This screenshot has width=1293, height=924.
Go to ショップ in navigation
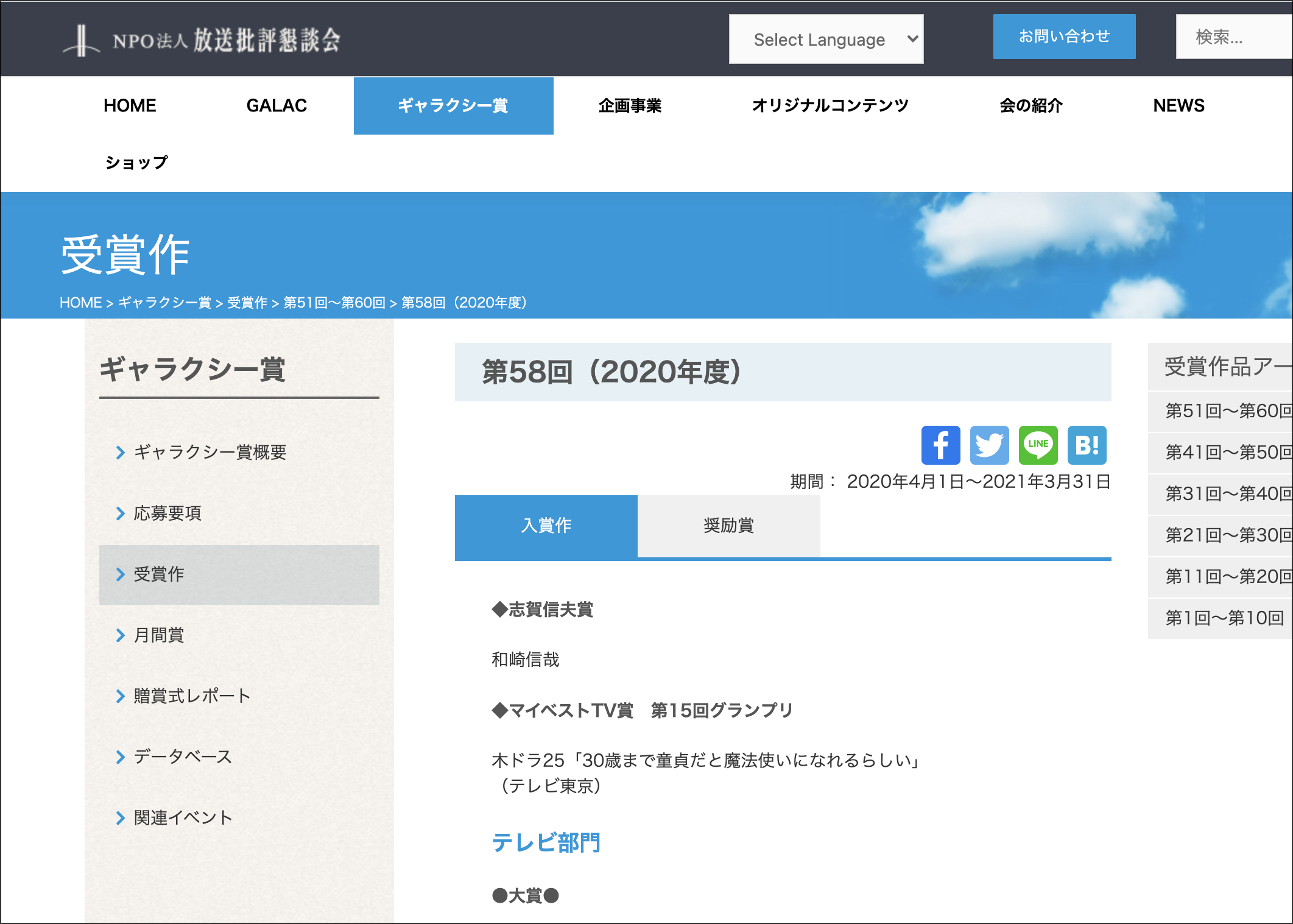136,163
